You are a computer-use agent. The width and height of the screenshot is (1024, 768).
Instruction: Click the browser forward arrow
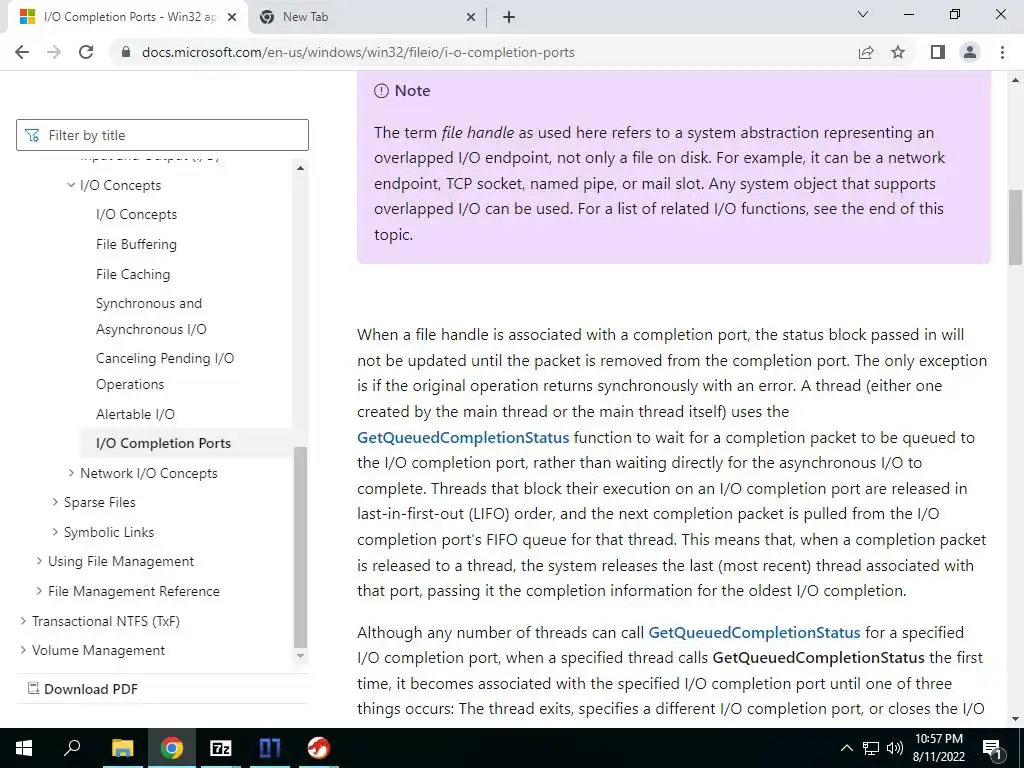coord(54,52)
